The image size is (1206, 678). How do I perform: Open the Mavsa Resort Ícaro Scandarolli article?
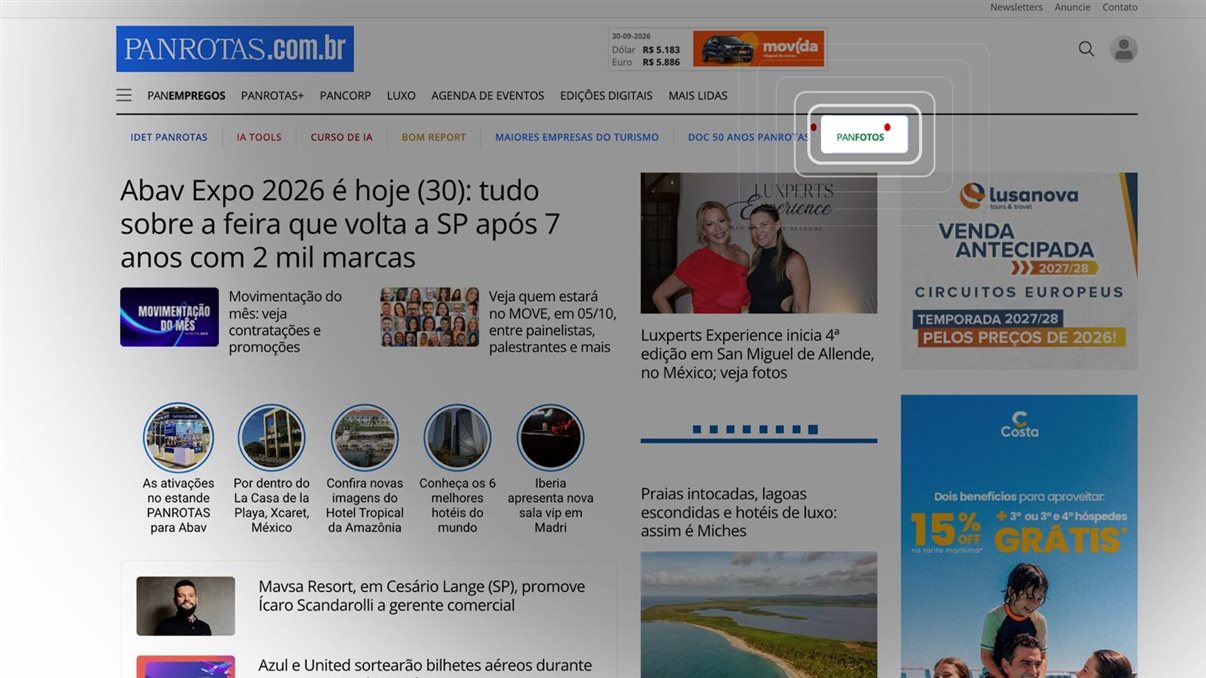tap(422, 596)
